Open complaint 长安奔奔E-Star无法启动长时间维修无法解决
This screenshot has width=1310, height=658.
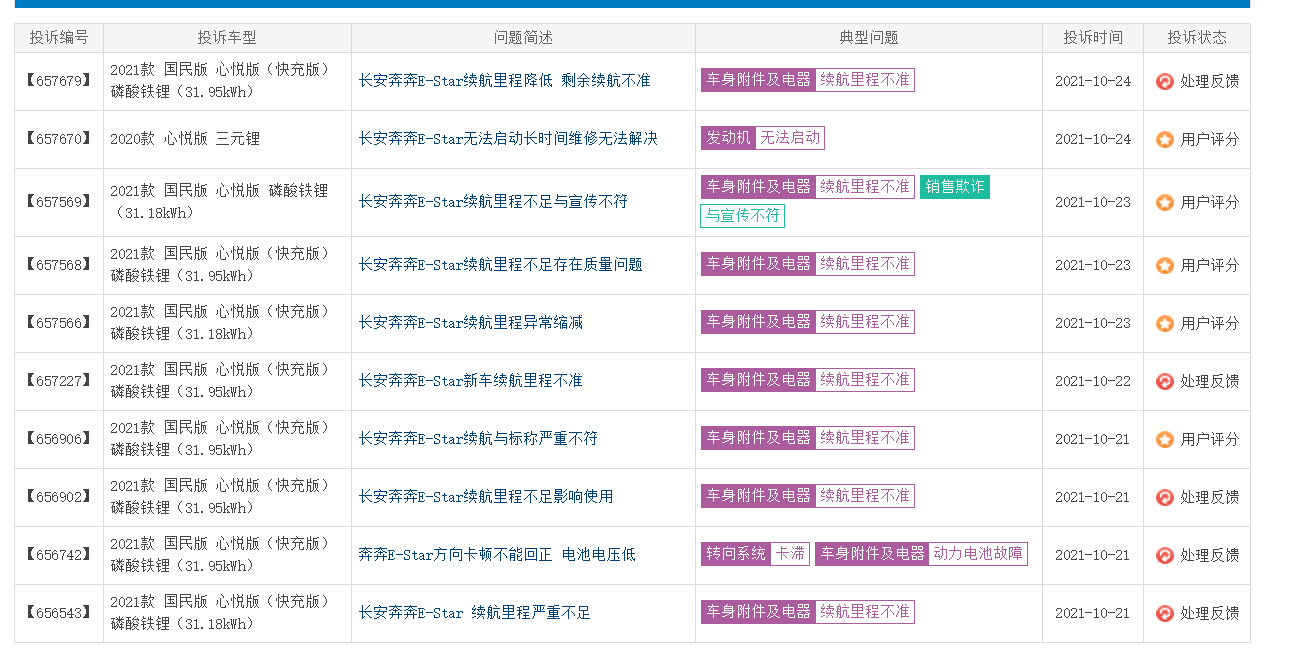pyautogui.click(x=508, y=138)
